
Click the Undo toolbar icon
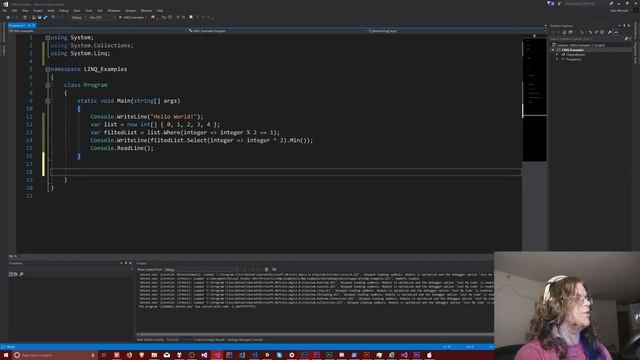tap(53, 18)
